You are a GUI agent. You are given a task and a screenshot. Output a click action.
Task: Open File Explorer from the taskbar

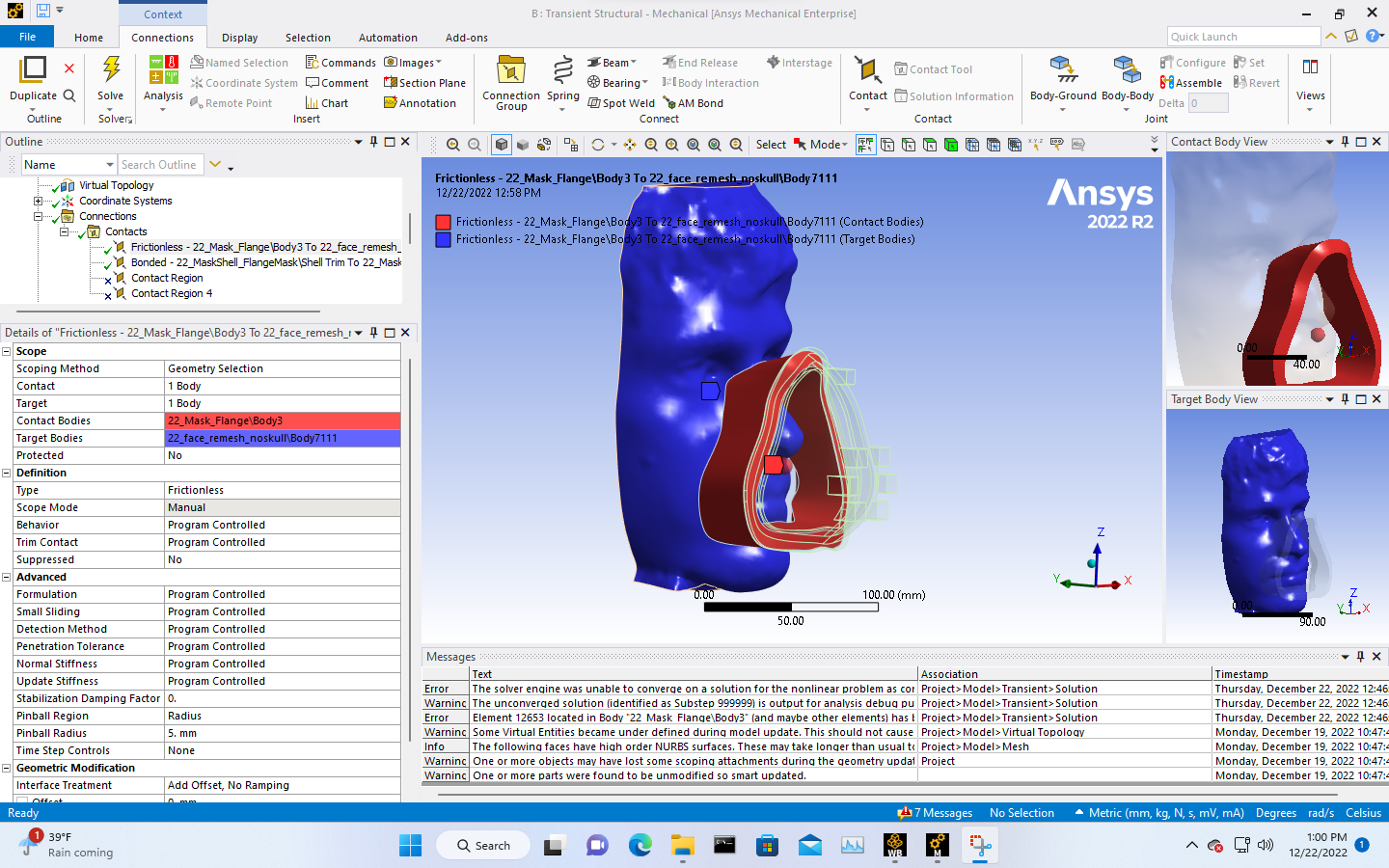pos(683,846)
